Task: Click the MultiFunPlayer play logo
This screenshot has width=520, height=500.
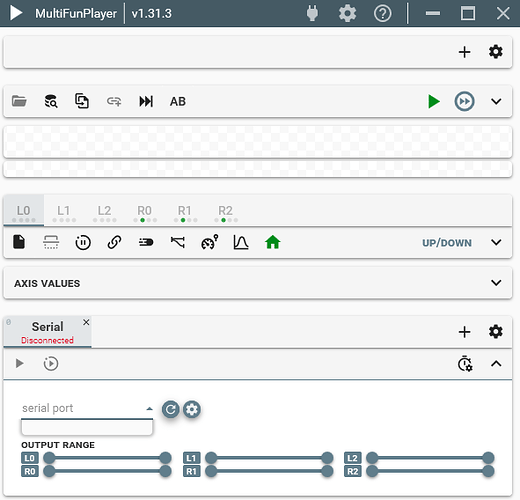Action: tap(16, 13)
